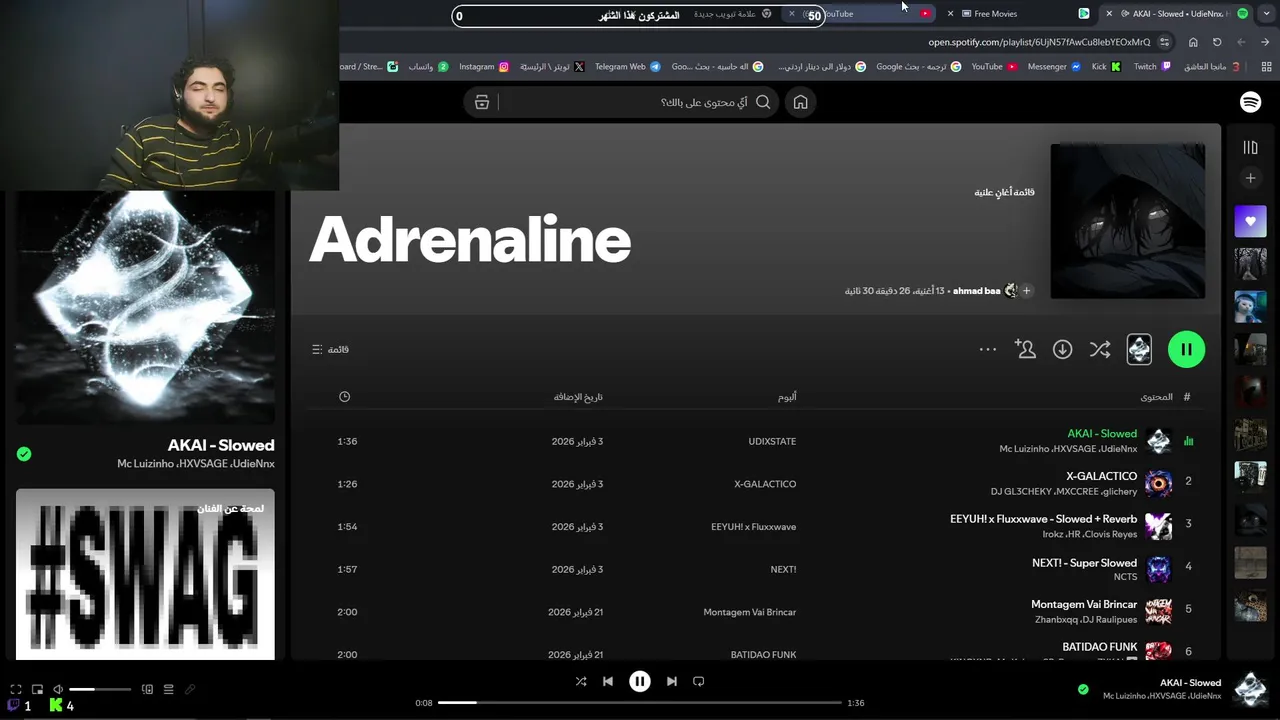
Task: Skip to previous track
Action: 608,681
